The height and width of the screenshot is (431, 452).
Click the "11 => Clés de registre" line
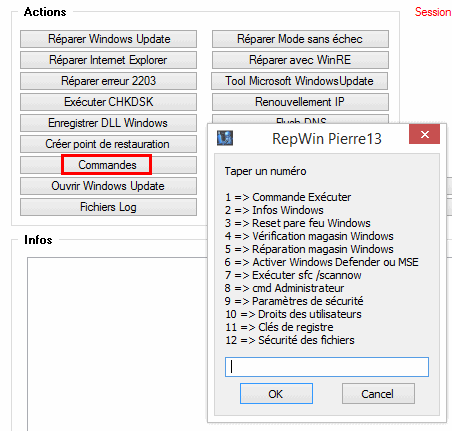[x=279, y=327]
